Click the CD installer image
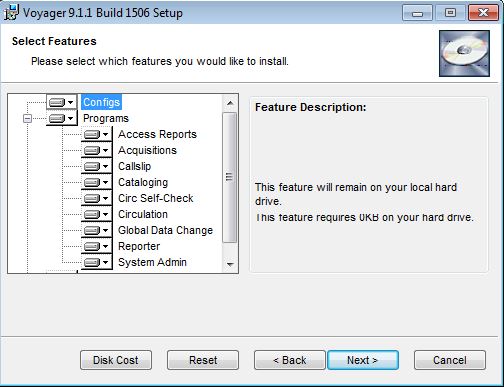This screenshot has height=387, width=504. (464, 53)
